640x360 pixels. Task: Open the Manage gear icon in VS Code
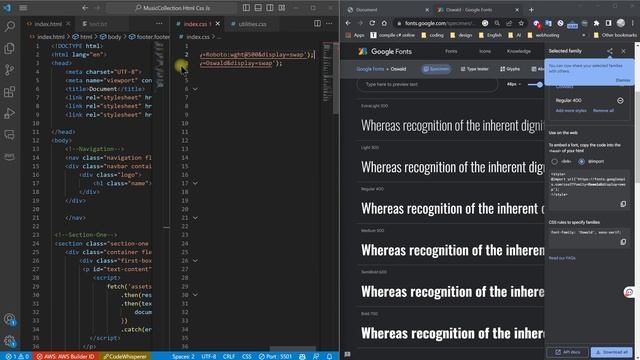[x=9, y=341]
